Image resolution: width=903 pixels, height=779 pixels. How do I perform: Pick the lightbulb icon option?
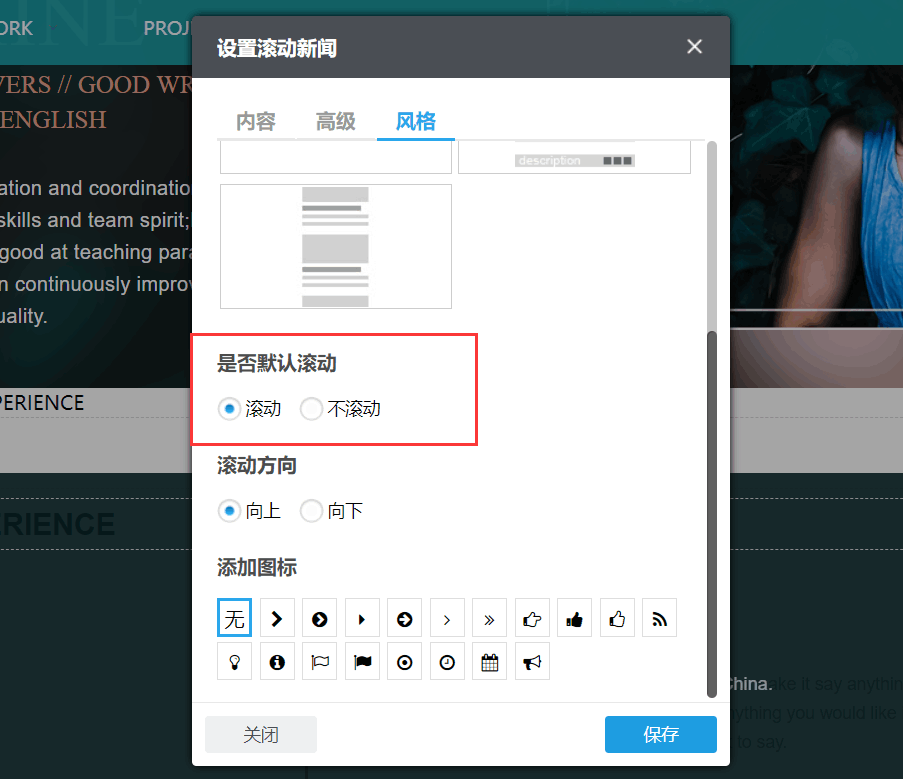(x=234, y=661)
